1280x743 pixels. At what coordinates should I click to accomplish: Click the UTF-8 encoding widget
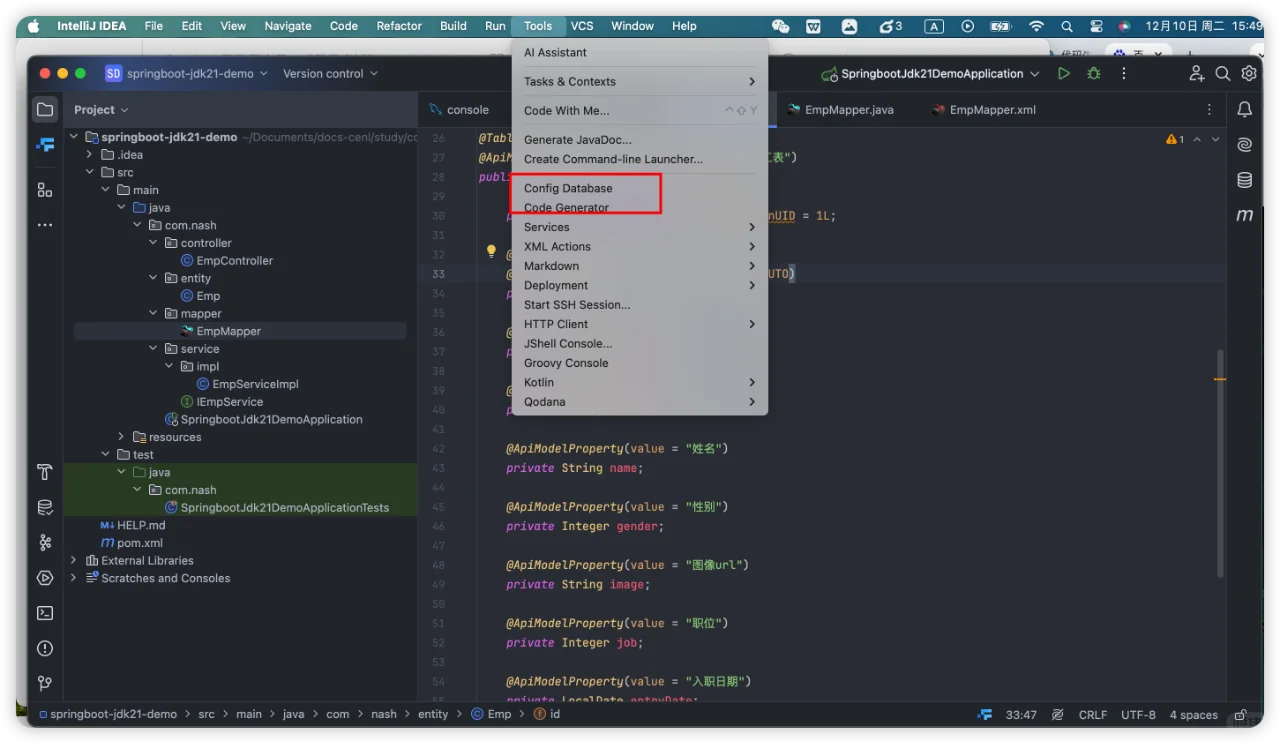coord(1138,715)
